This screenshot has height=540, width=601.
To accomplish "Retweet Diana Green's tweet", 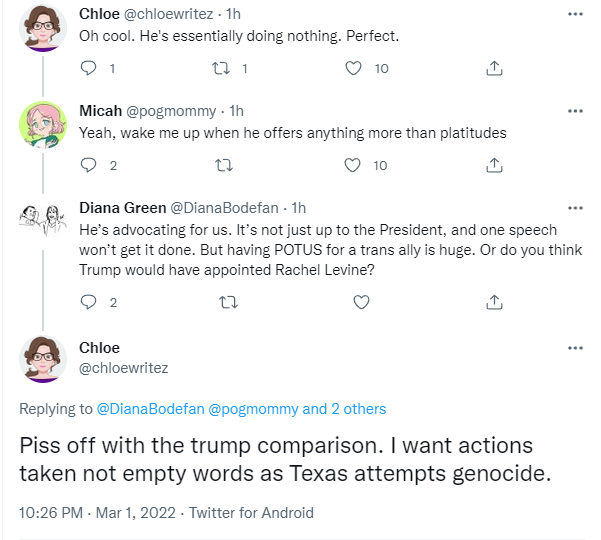I will pos(228,302).
